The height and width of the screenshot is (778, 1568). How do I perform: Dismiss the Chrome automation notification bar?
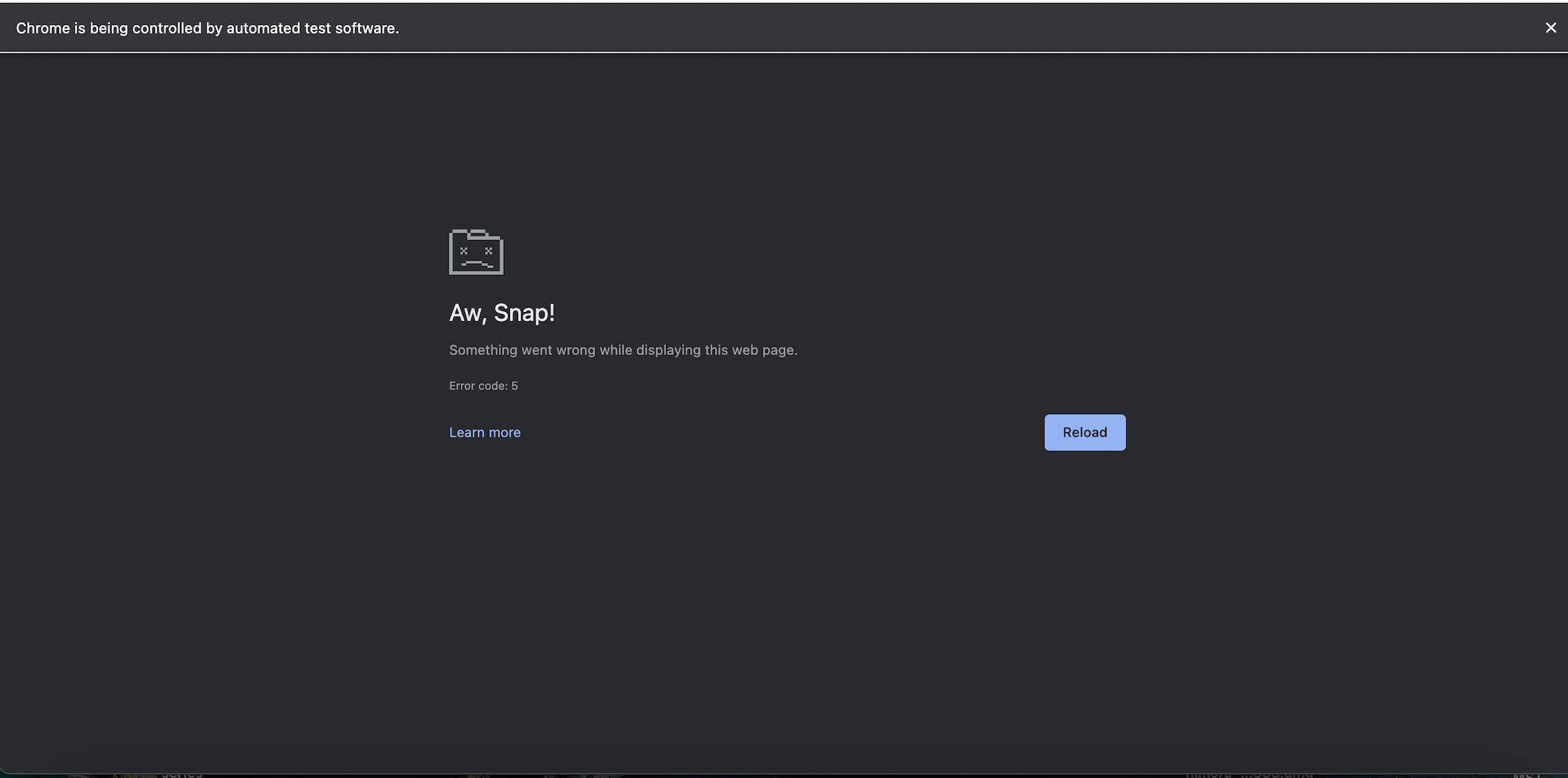click(1551, 27)
